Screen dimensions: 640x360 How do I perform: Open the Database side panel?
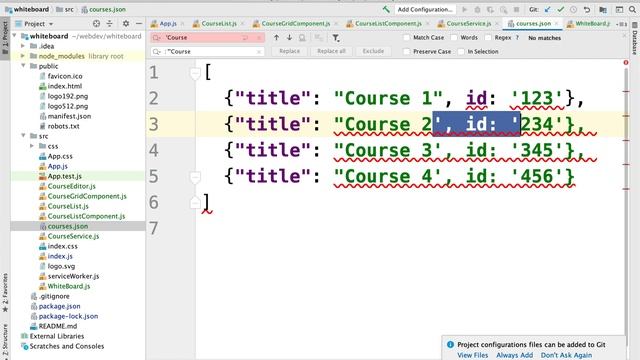pos(635,39)
